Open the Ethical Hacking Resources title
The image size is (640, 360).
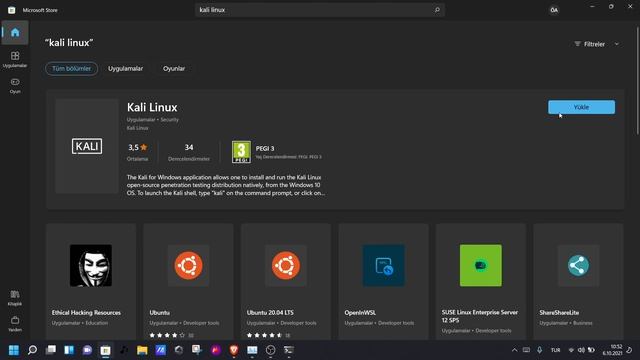(x=86, y=313)
